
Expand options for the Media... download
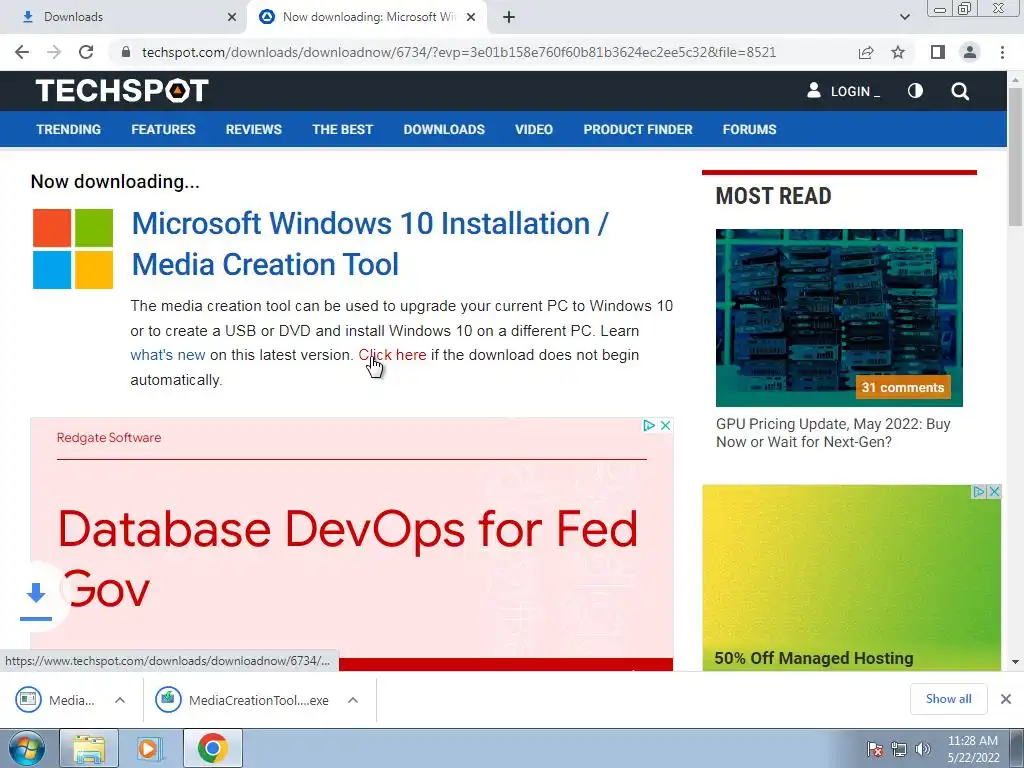[120, 700]
